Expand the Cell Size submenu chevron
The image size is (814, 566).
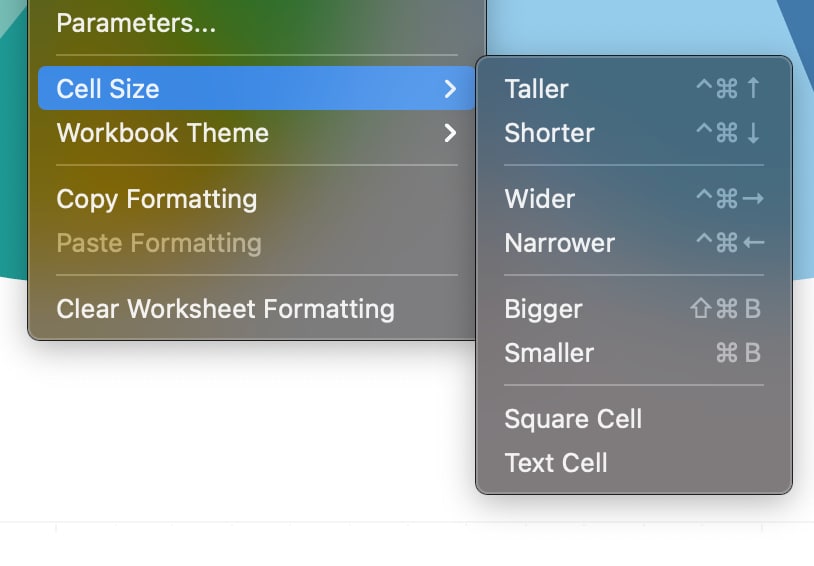[450, 89]
